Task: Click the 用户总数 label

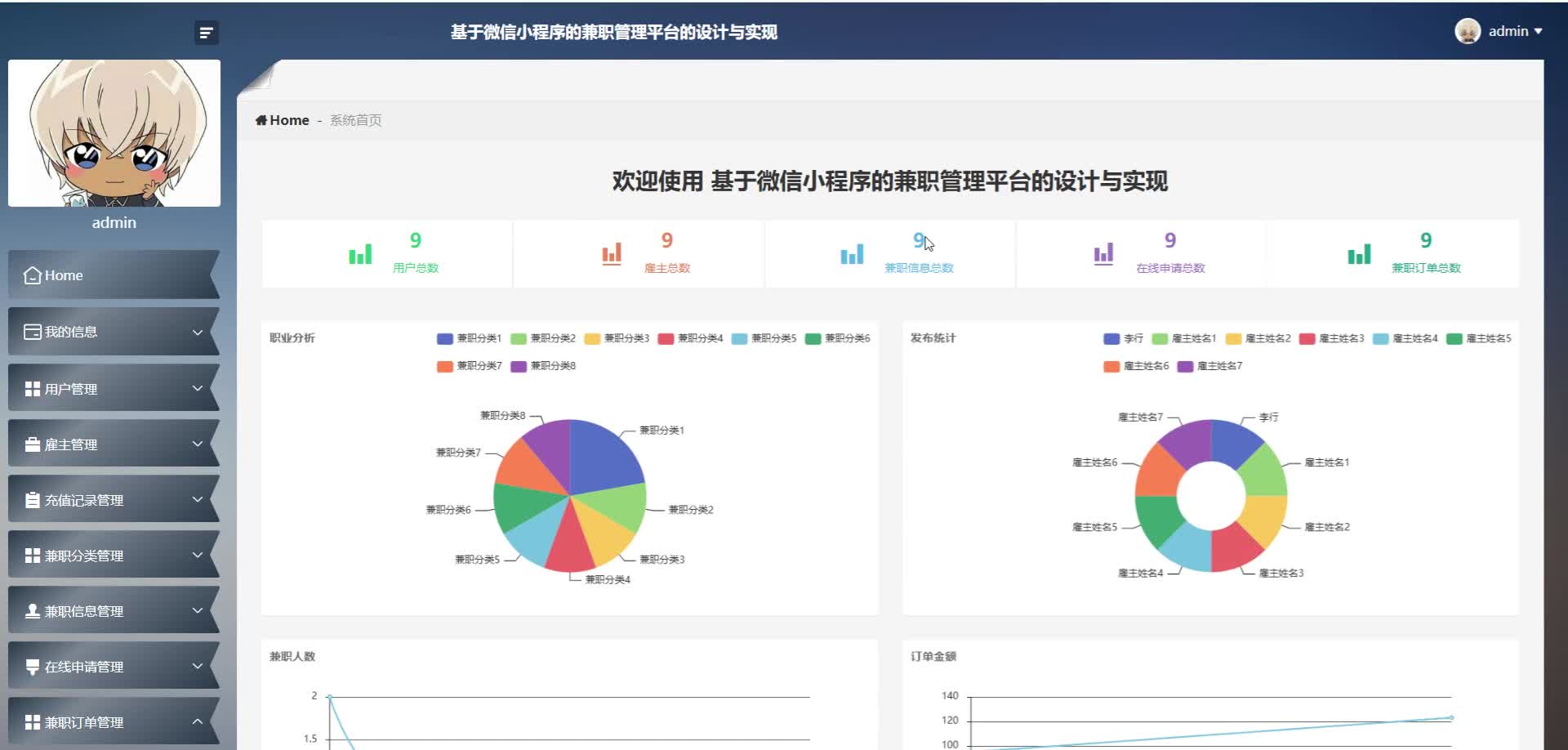Action: [x=416, y=268]
